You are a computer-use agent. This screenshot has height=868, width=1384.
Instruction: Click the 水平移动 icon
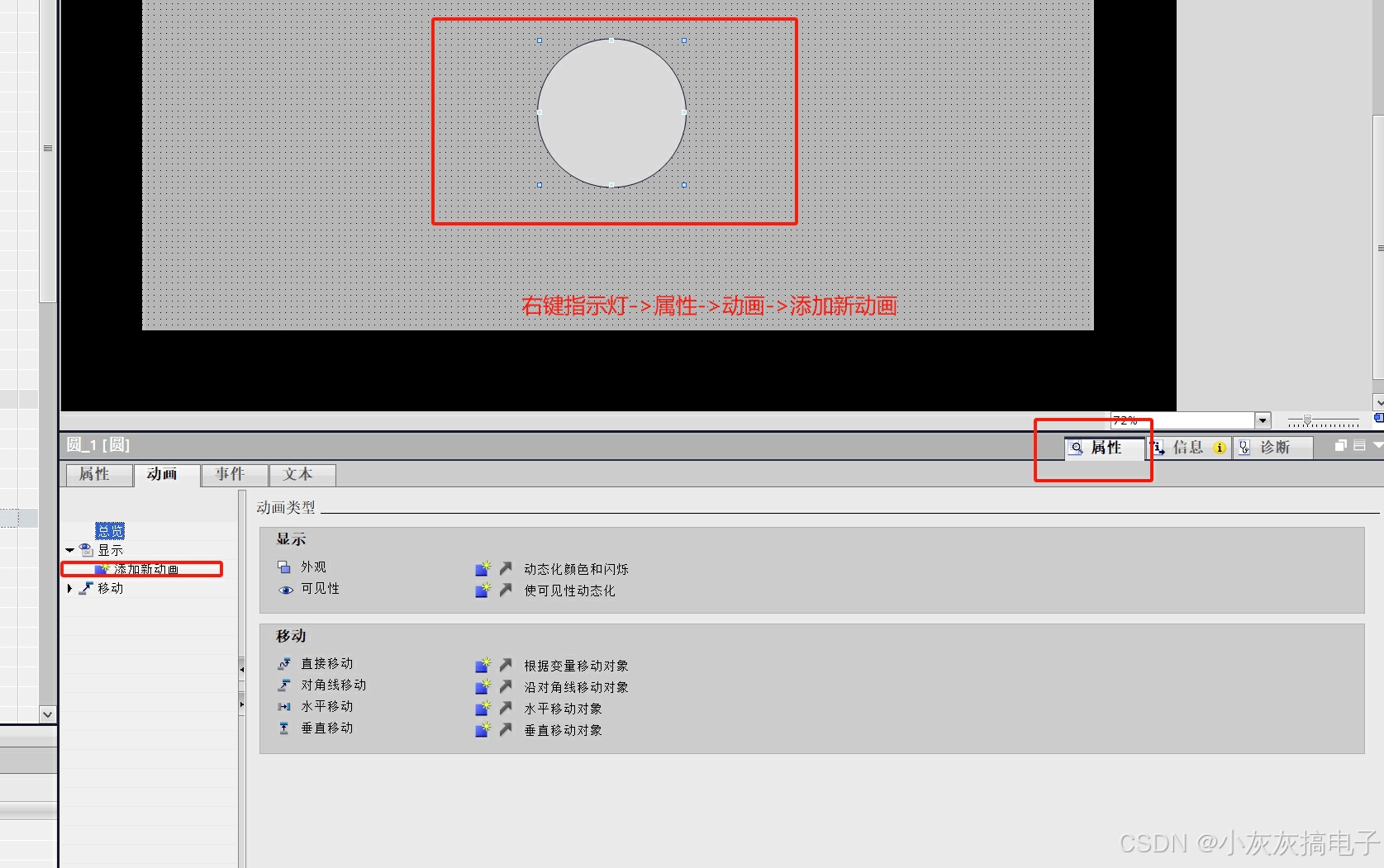[284, 707]
